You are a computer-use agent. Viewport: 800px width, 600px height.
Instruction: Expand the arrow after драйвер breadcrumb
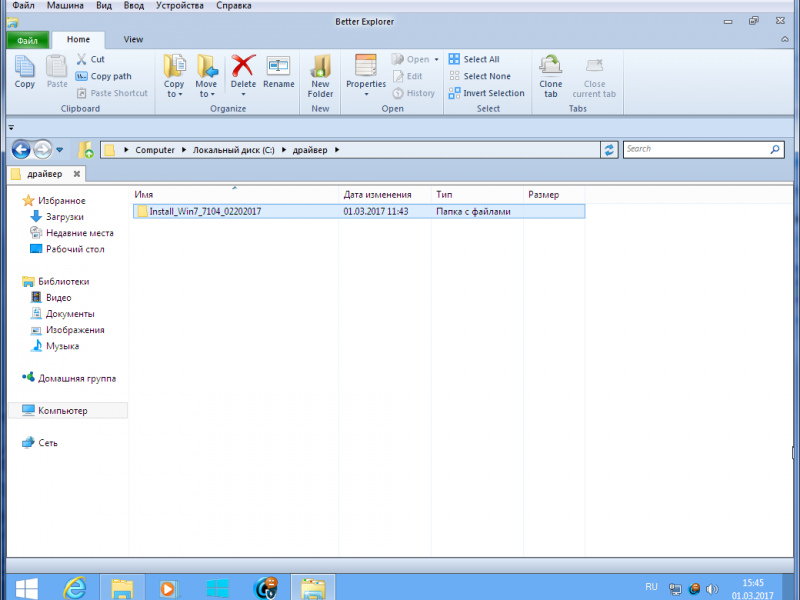click(337, 150)
